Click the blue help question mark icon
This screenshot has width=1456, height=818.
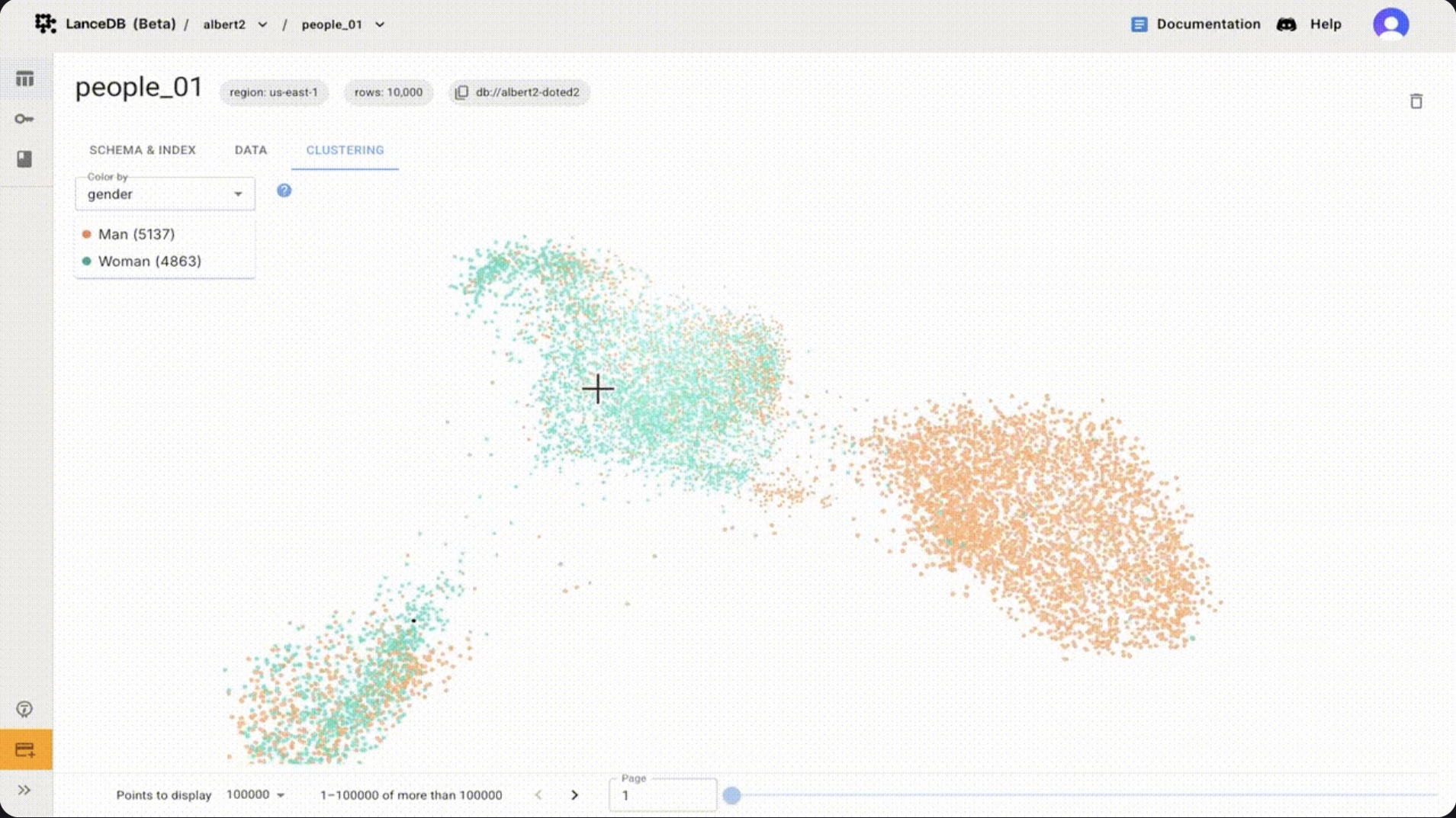point(284,191)
